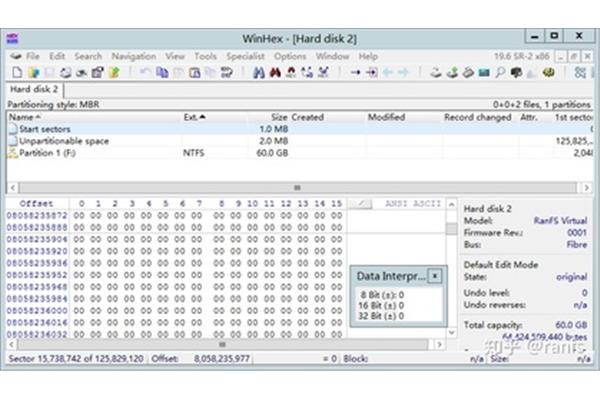
Task: Select the Partition 1 (F:) entry
Action: [x=300, y=153]
